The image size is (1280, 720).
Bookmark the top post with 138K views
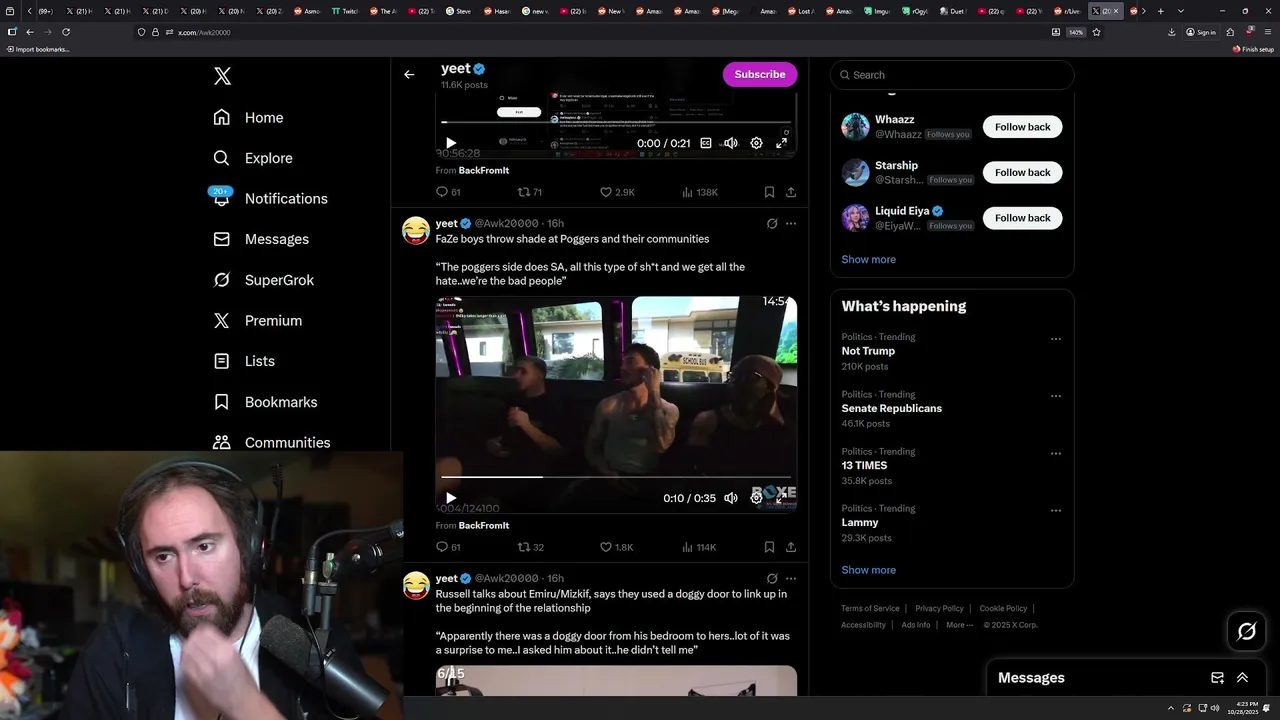[769, 192]
